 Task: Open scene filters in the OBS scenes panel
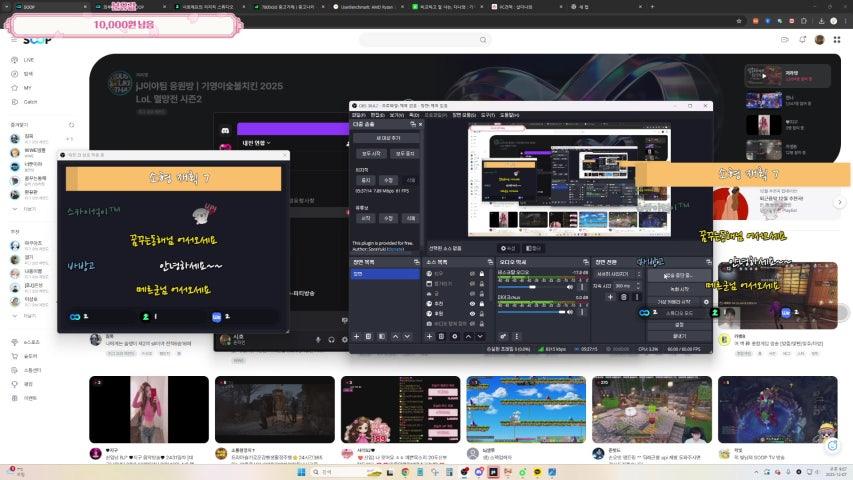(x=381, y=336)
